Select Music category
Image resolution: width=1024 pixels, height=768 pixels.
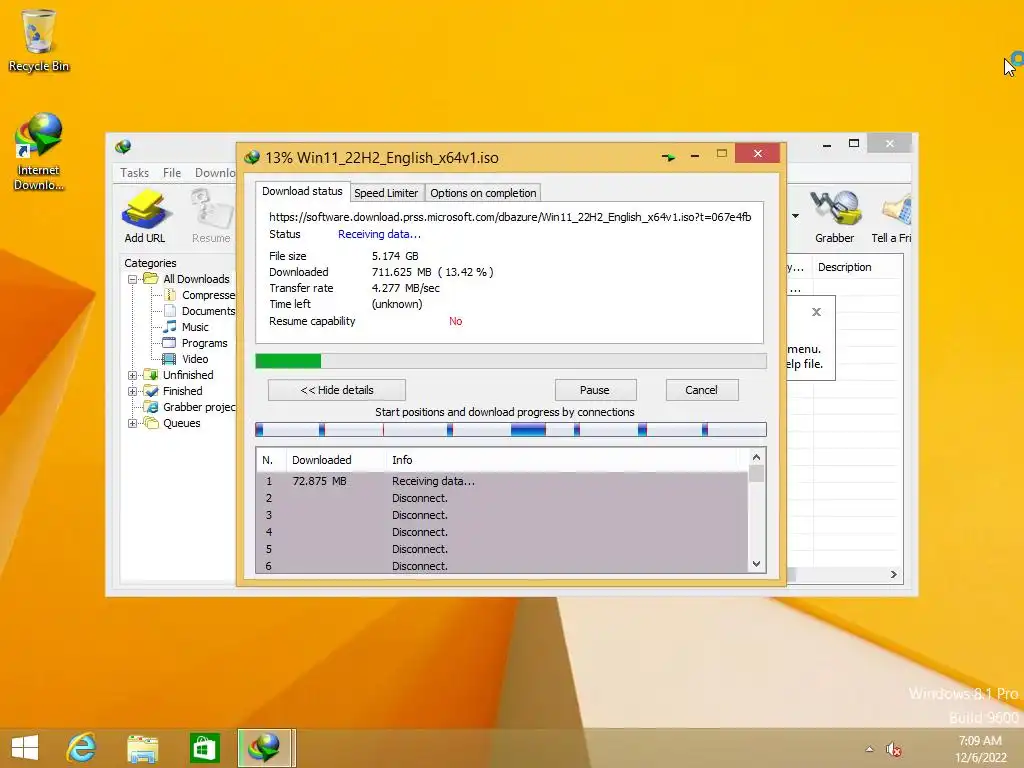click(195, 327)
